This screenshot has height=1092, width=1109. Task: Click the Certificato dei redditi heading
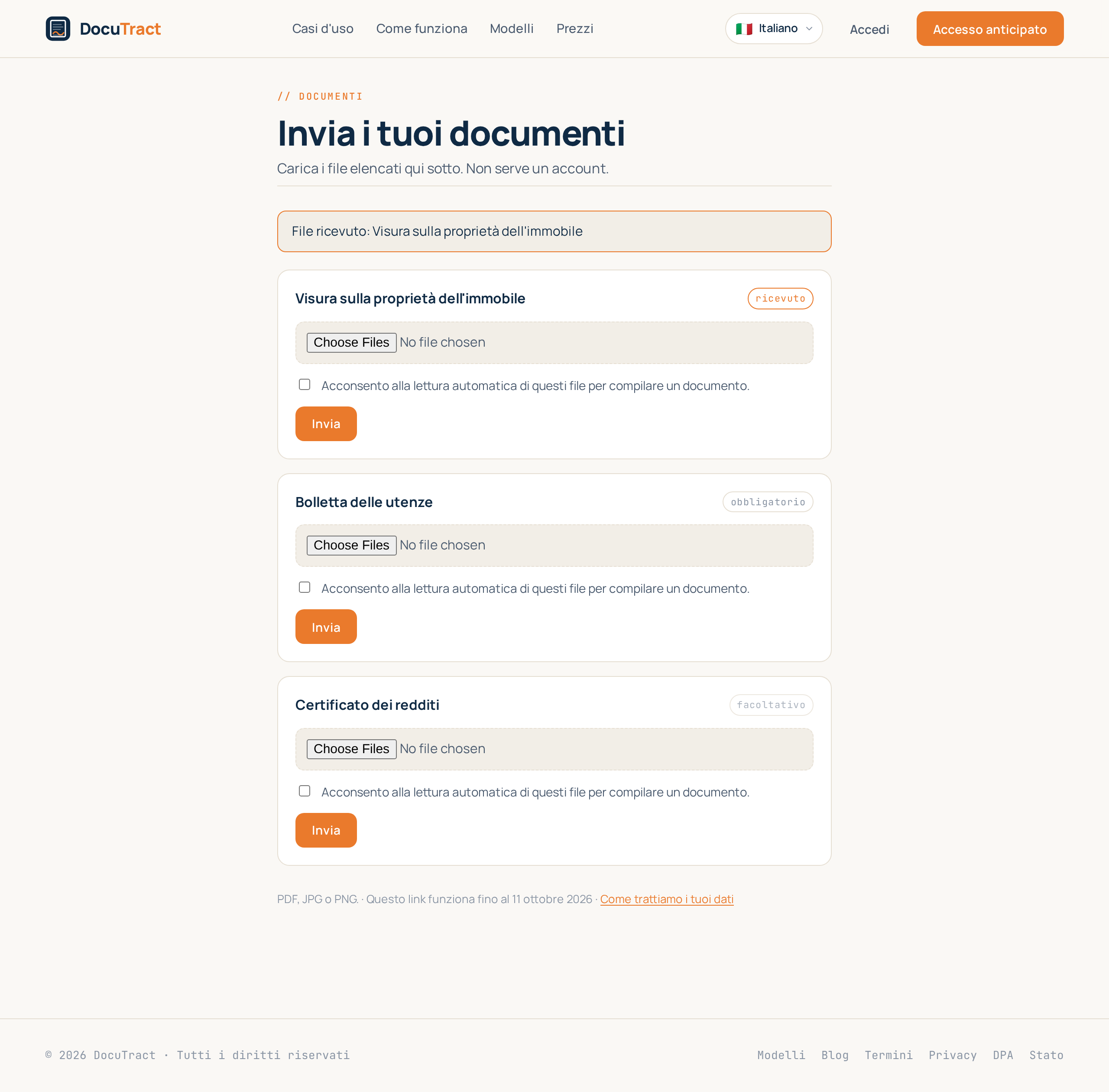pyautogui.click(x=367, y=705)
